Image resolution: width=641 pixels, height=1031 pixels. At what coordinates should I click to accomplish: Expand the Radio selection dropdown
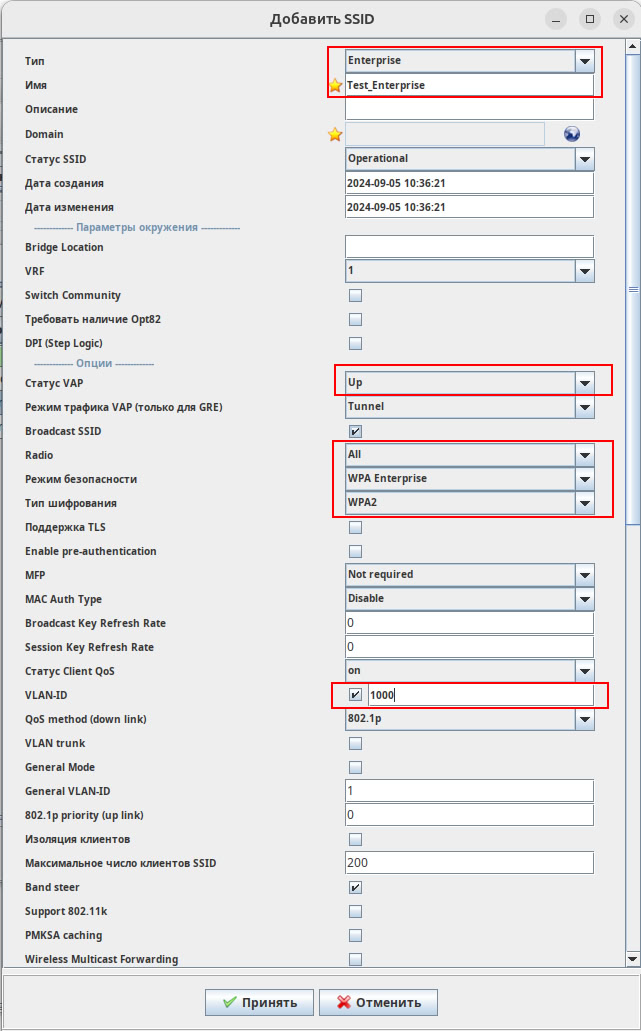[584, 455]
